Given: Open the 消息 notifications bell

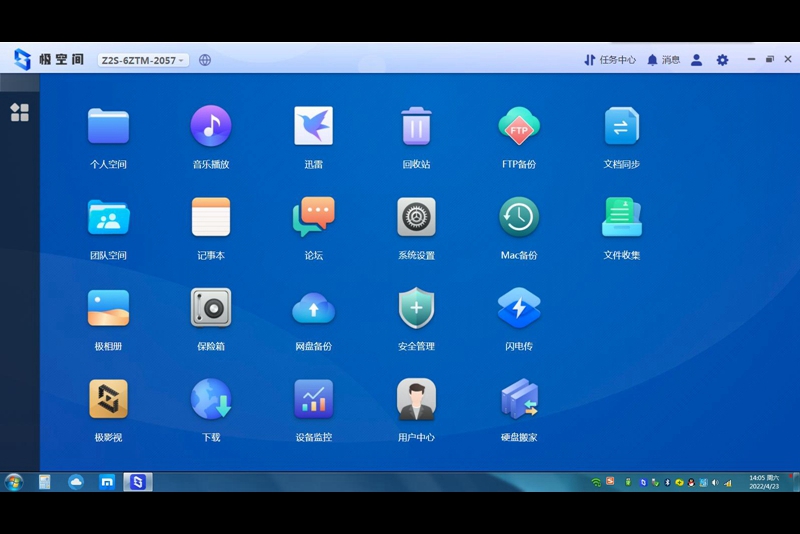Looking at the screenshot, I should [x=663, y=60].
